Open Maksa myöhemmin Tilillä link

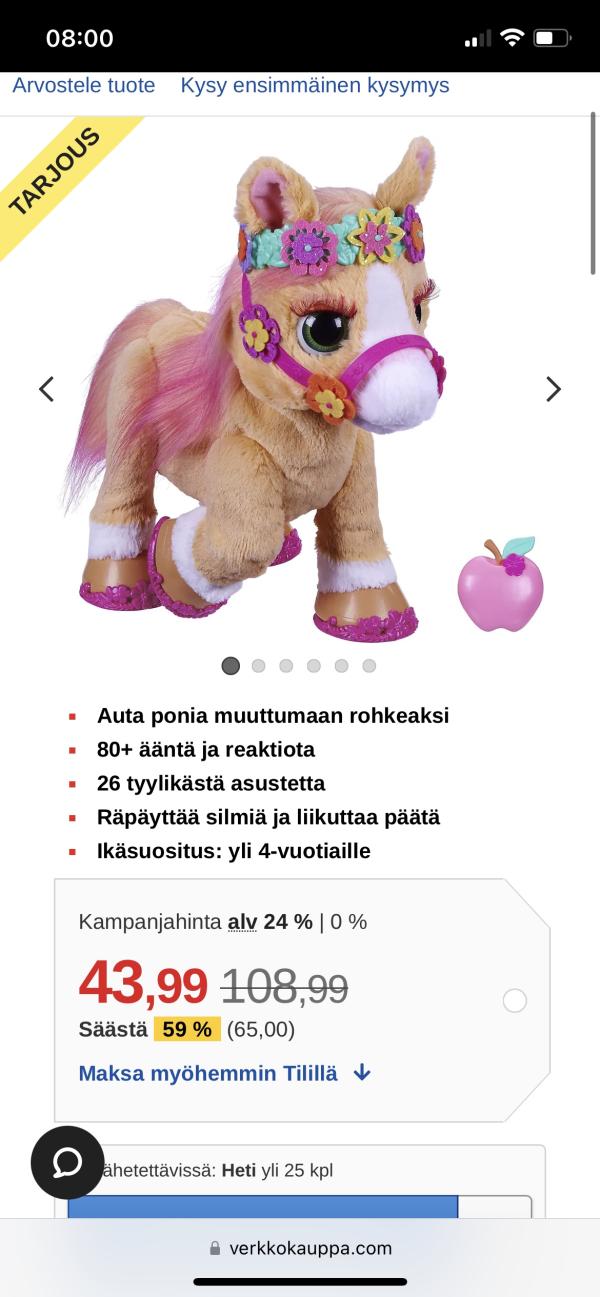tap(208, 1073)
